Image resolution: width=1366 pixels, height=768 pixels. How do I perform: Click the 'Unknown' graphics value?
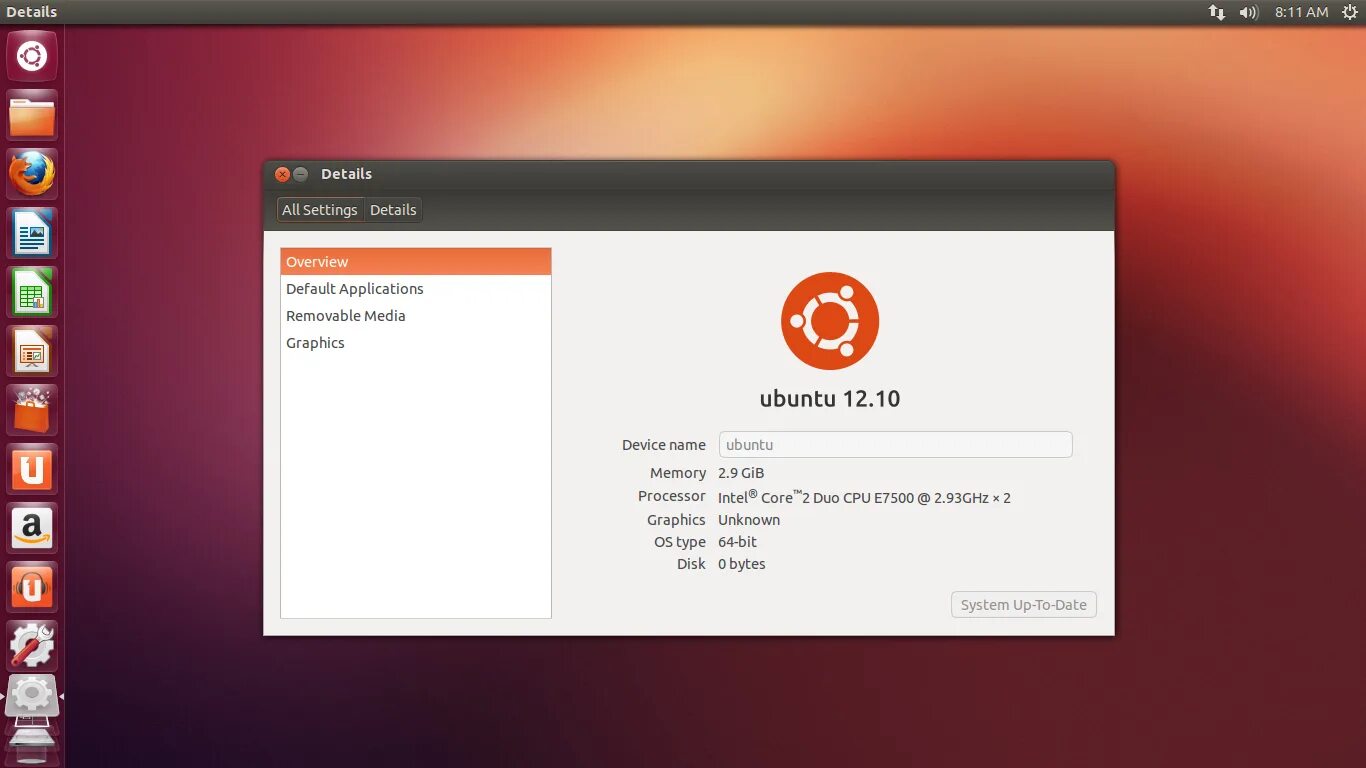[x=749, y=520]
